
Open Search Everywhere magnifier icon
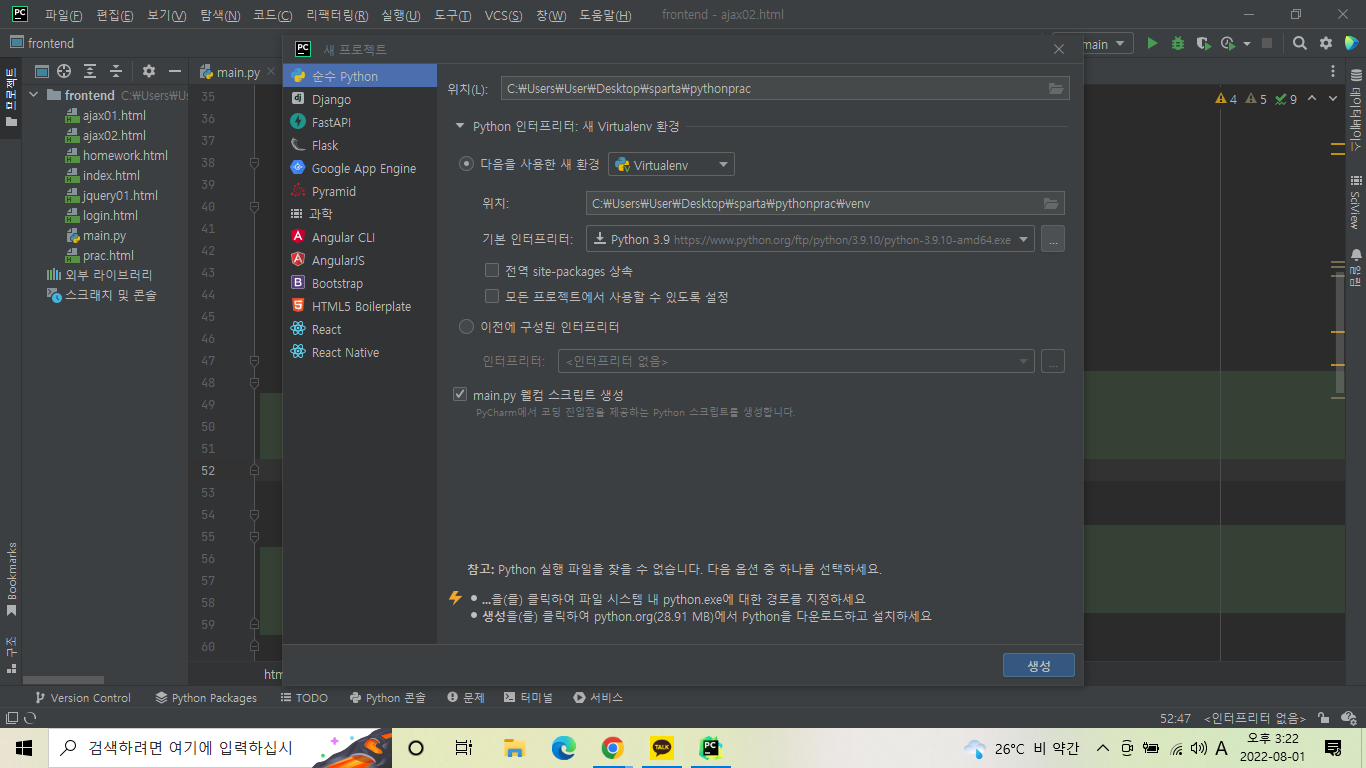1299,43
